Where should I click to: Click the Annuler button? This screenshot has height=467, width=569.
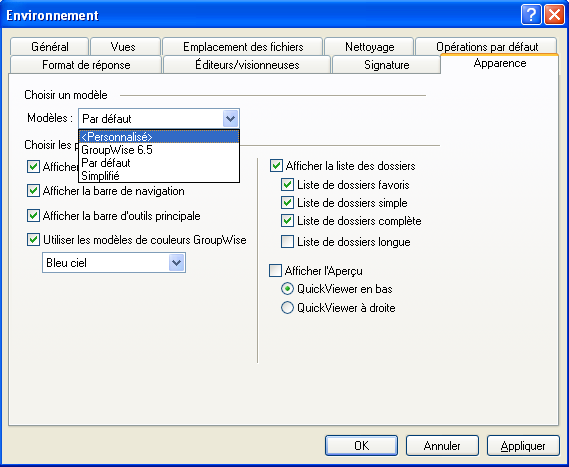coord(442,445)
